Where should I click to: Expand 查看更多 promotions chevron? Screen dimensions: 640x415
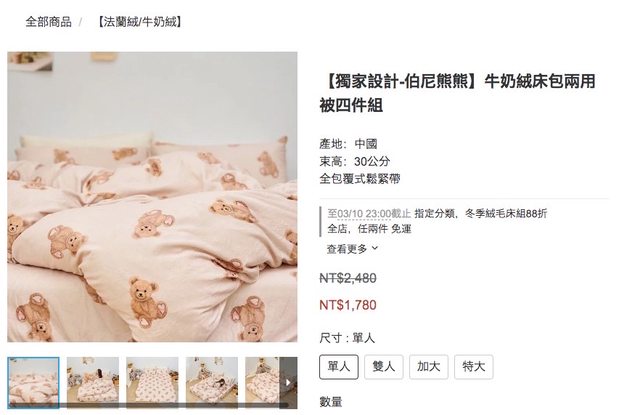375,248
